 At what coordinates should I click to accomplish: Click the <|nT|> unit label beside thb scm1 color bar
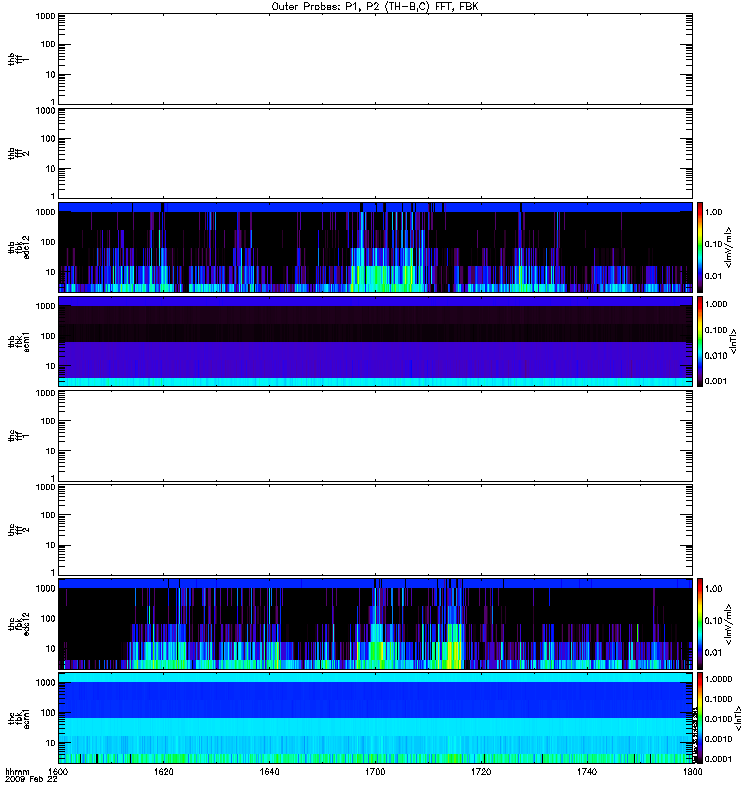pos(733,341)
